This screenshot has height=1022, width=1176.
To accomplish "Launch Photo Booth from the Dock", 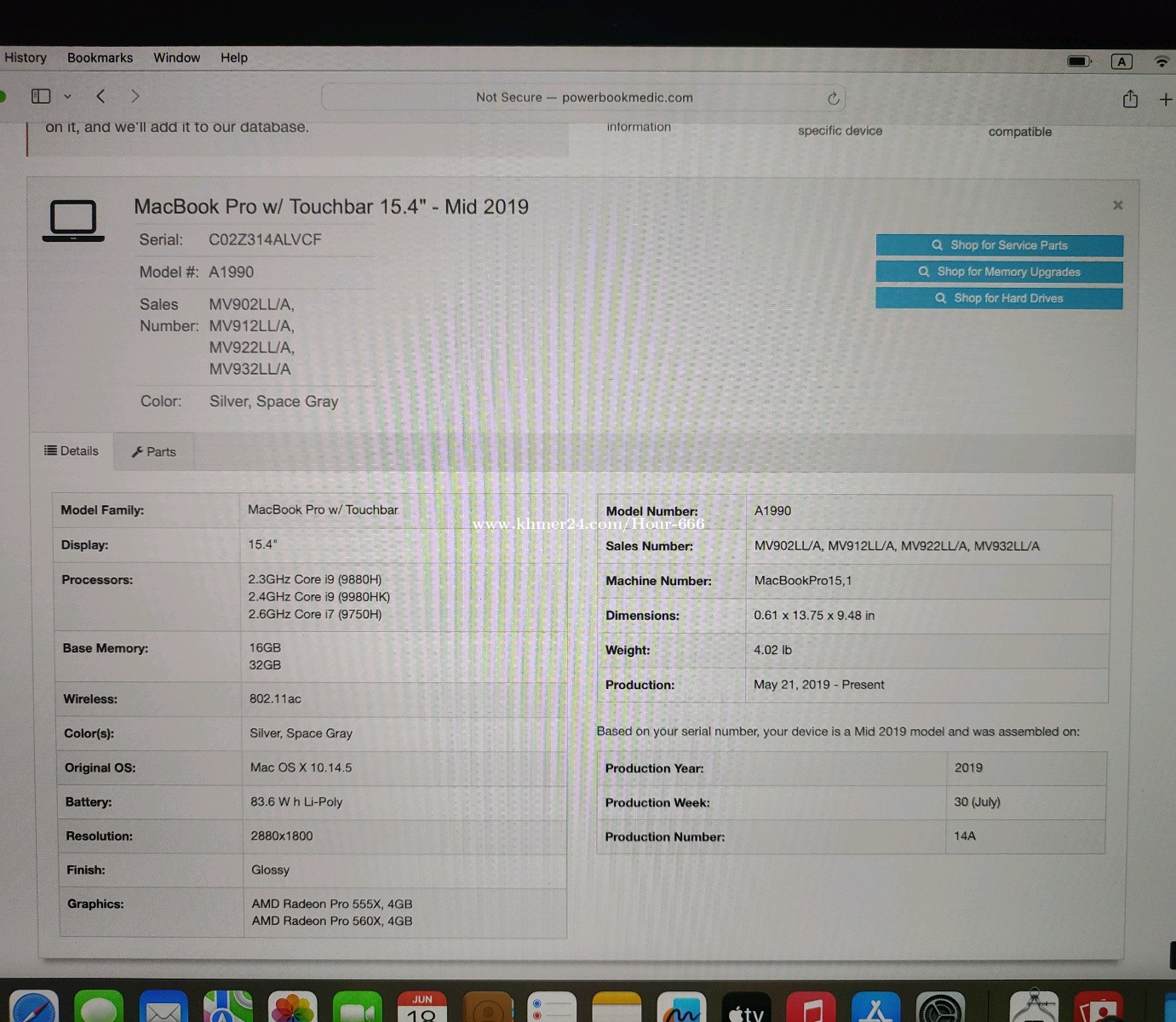I will [x=1099, y=1007].
